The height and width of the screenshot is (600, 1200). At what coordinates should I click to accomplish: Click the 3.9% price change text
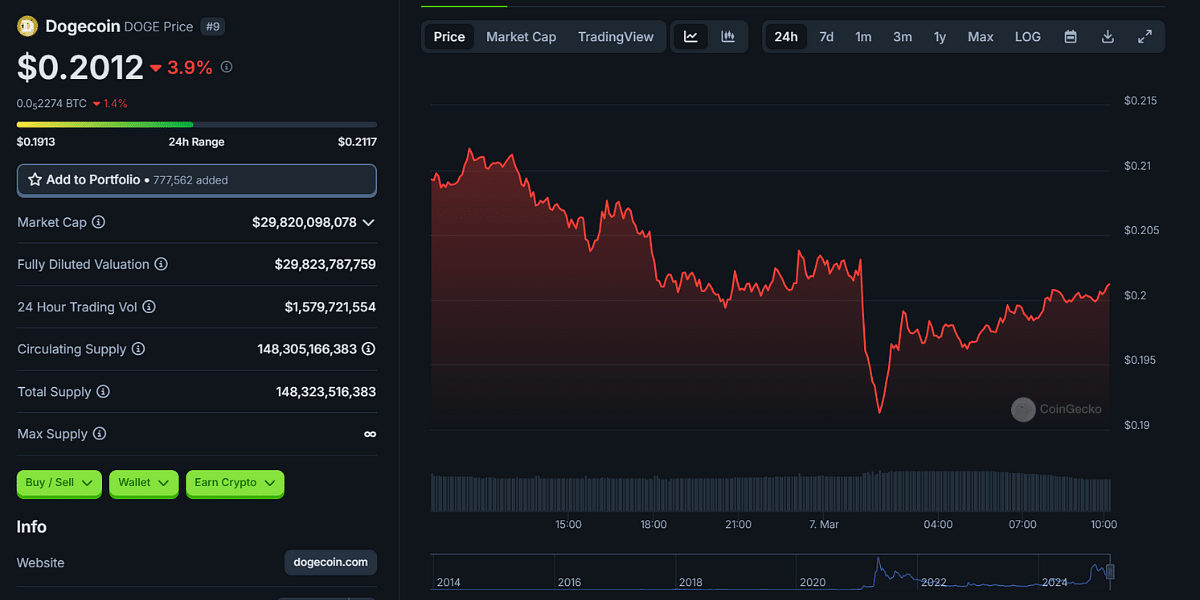(190, 67)
